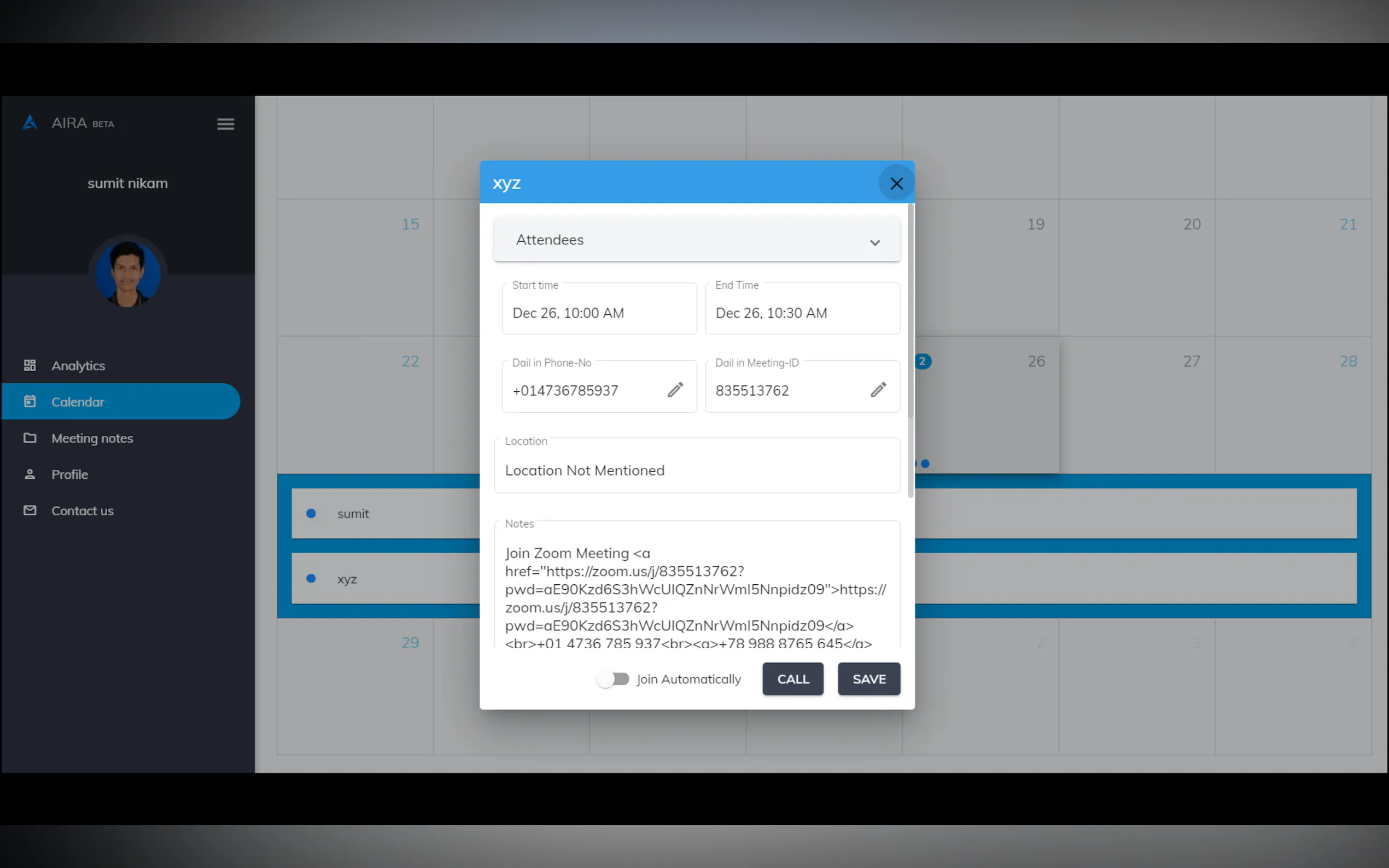Edit the dial-in meeting ID pencil icon
The image size is (1389, 868).
[878, 390]
